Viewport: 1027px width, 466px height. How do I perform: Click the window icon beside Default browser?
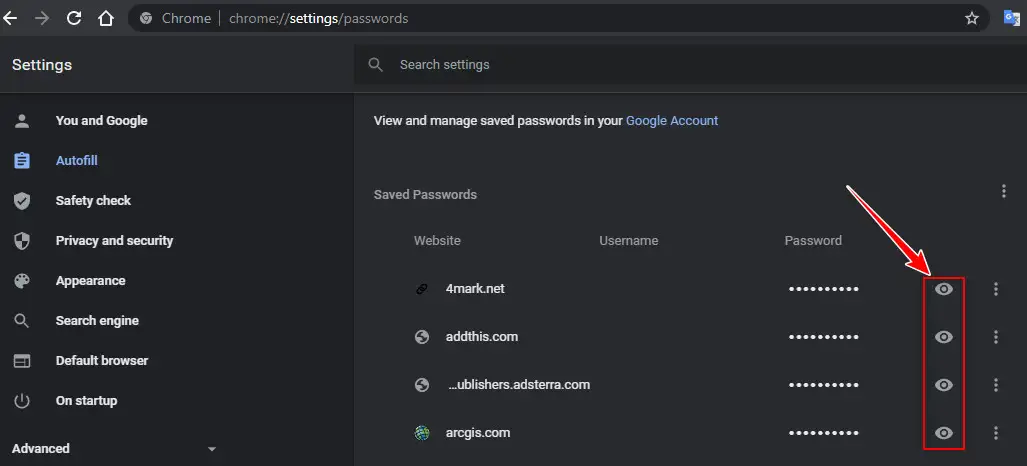point(22,360)
